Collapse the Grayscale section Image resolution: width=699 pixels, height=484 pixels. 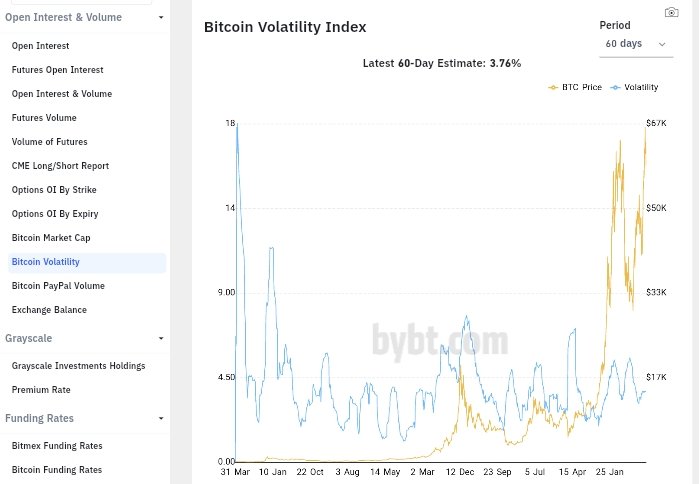(161, 338)
